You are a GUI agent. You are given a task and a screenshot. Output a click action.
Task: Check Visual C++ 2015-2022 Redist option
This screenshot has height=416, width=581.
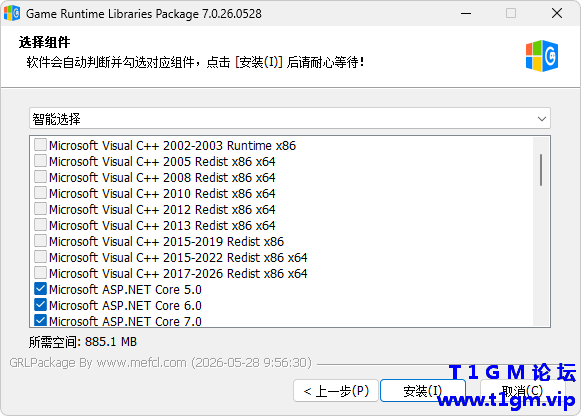click(40, 257)
